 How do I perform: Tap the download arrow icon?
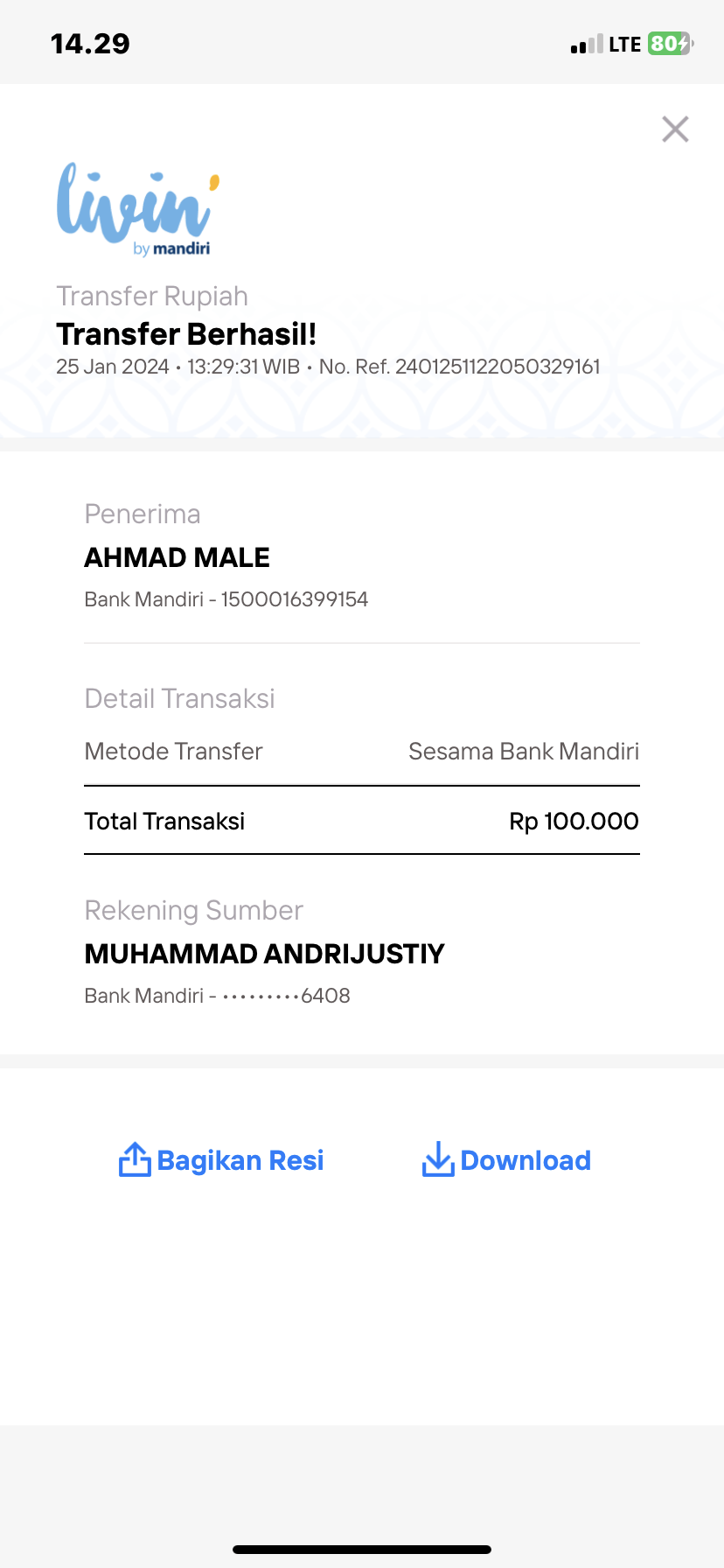pos(437,1159)
